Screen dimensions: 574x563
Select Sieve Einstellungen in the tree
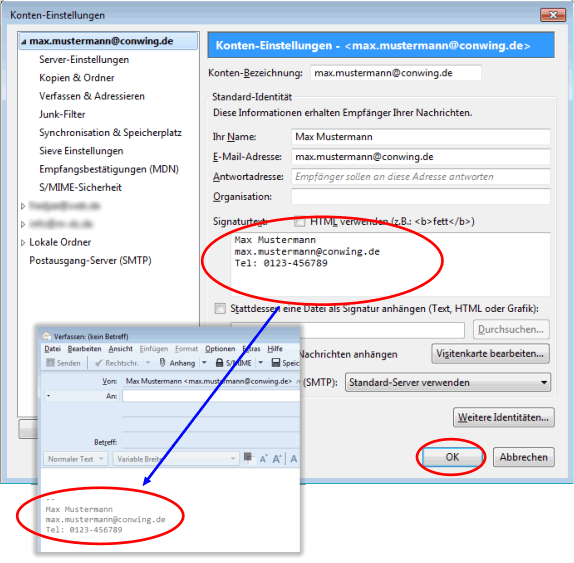[81, 151]
